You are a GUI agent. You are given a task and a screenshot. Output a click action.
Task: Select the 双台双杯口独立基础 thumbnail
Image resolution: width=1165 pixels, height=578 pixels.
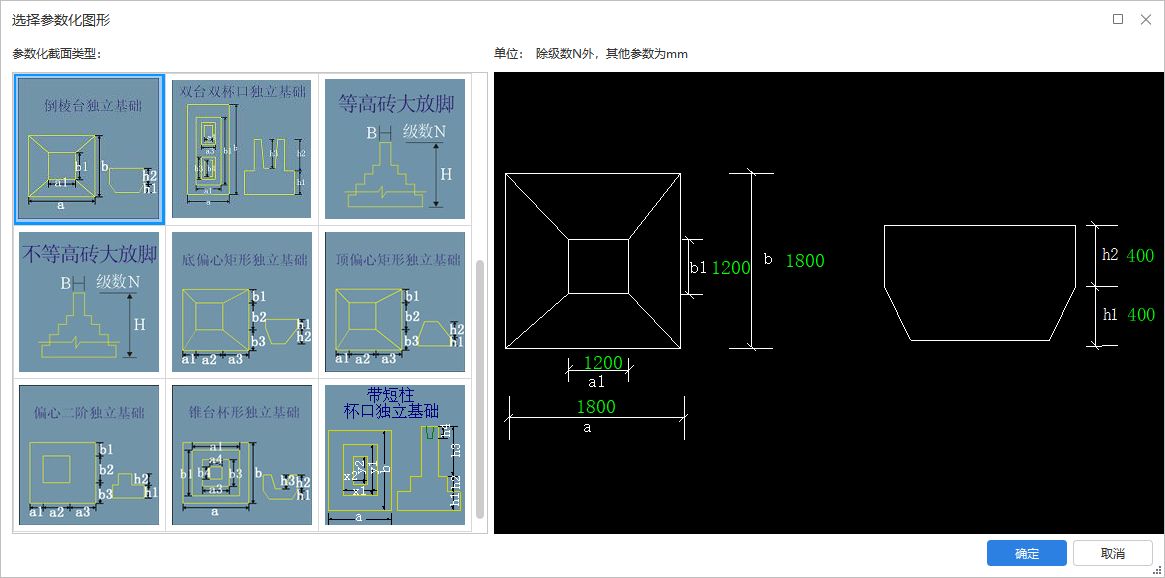click(x=241, y=149)
